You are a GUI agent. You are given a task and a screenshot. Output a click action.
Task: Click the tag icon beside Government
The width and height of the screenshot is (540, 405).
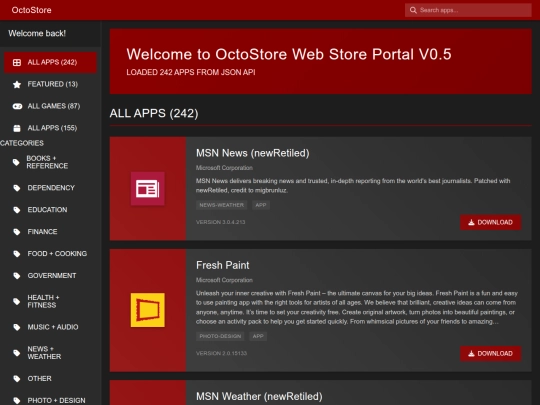pos(17,276)
